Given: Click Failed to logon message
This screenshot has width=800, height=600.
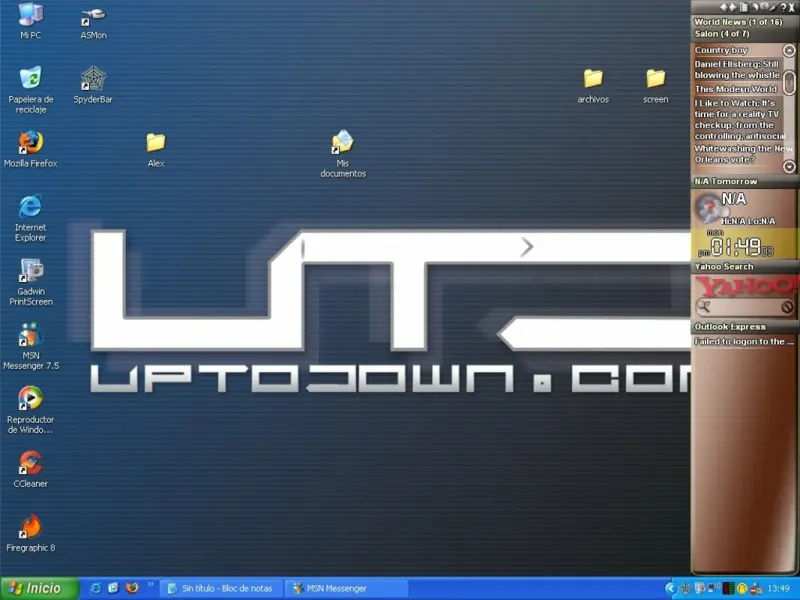Looking at the screenshot, I should [744, 341].
